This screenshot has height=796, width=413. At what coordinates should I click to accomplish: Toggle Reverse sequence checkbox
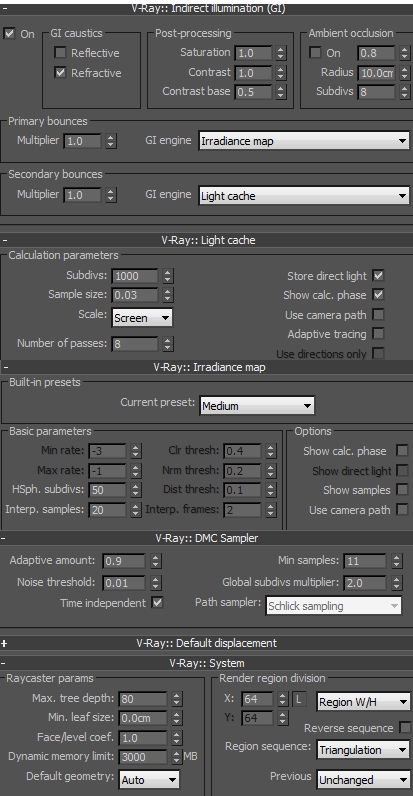click(405, 727)
